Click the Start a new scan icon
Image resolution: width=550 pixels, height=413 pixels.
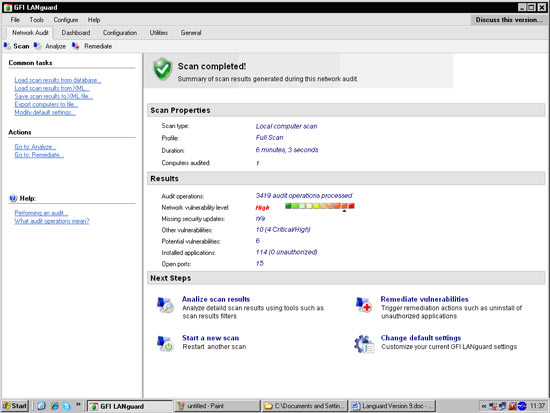pyautogui.click(x=165, y=343)
